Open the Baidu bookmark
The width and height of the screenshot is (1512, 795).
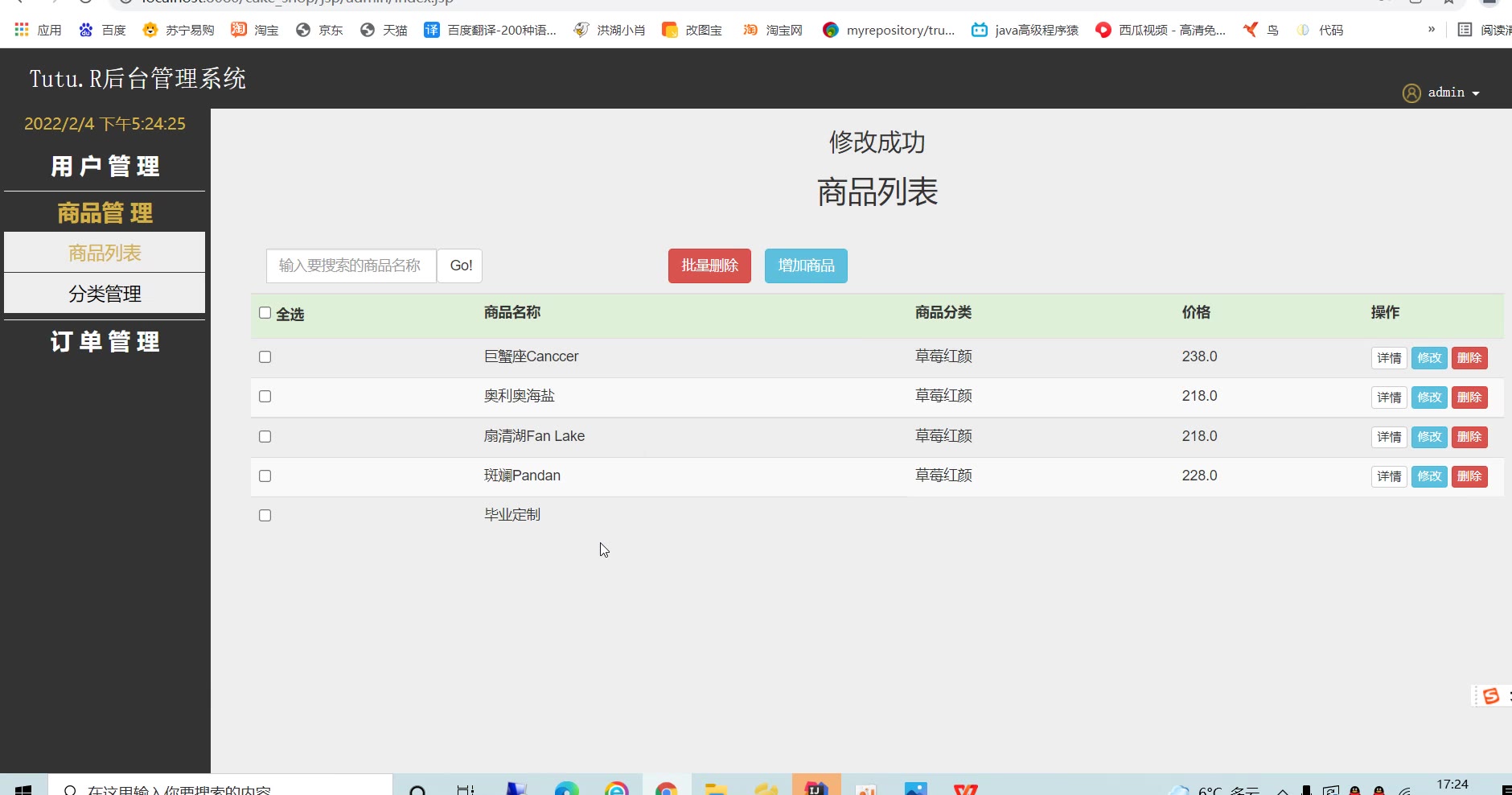pyautogui.click(x=102, y=31)
